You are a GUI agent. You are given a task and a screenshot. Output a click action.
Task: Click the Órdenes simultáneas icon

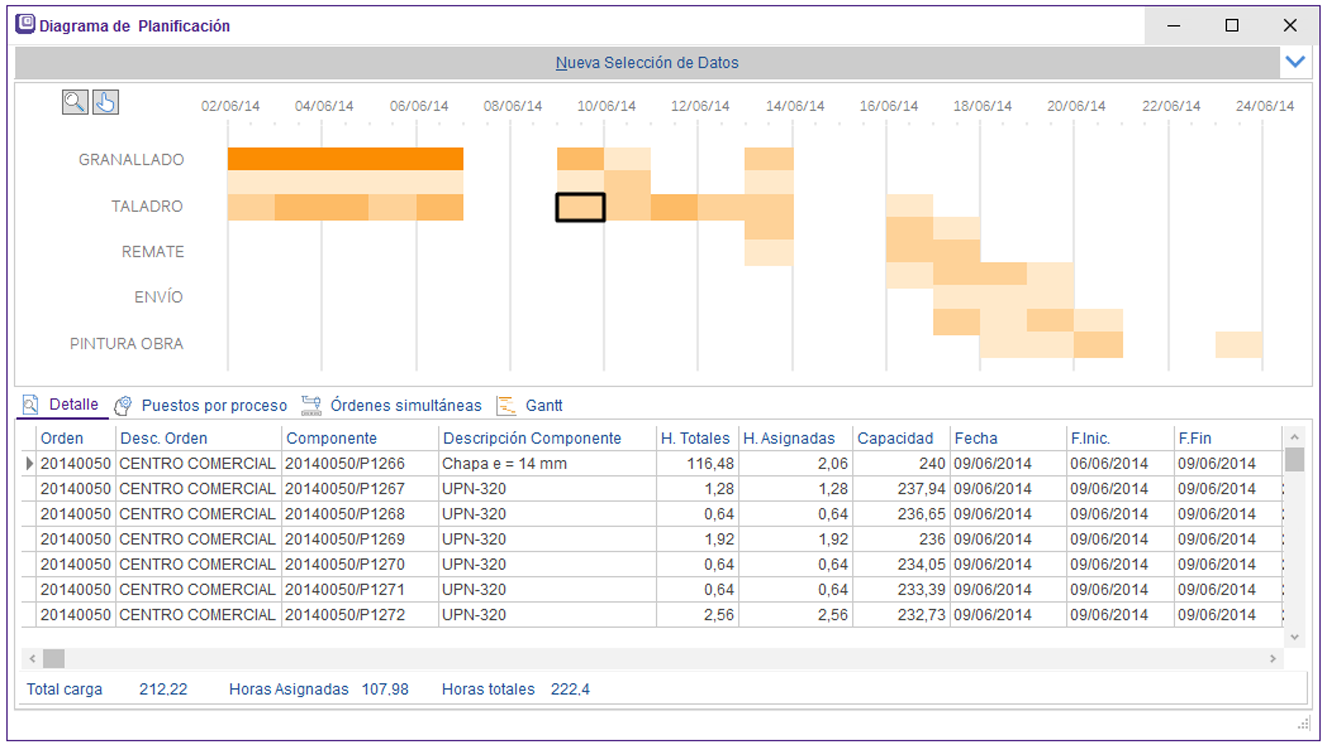[311, 406]
